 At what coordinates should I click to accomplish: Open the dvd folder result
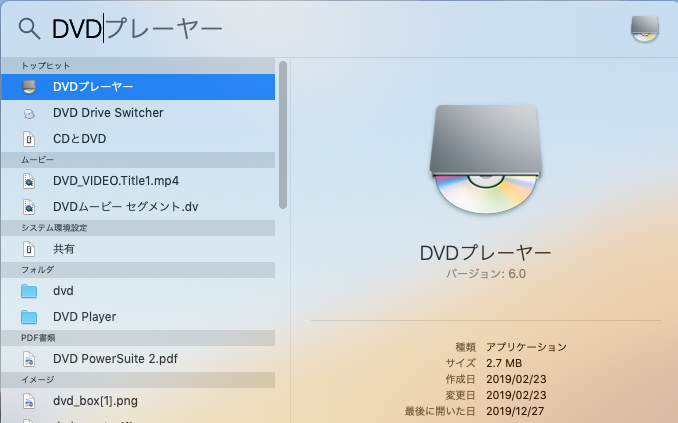[x=138, y=291]
